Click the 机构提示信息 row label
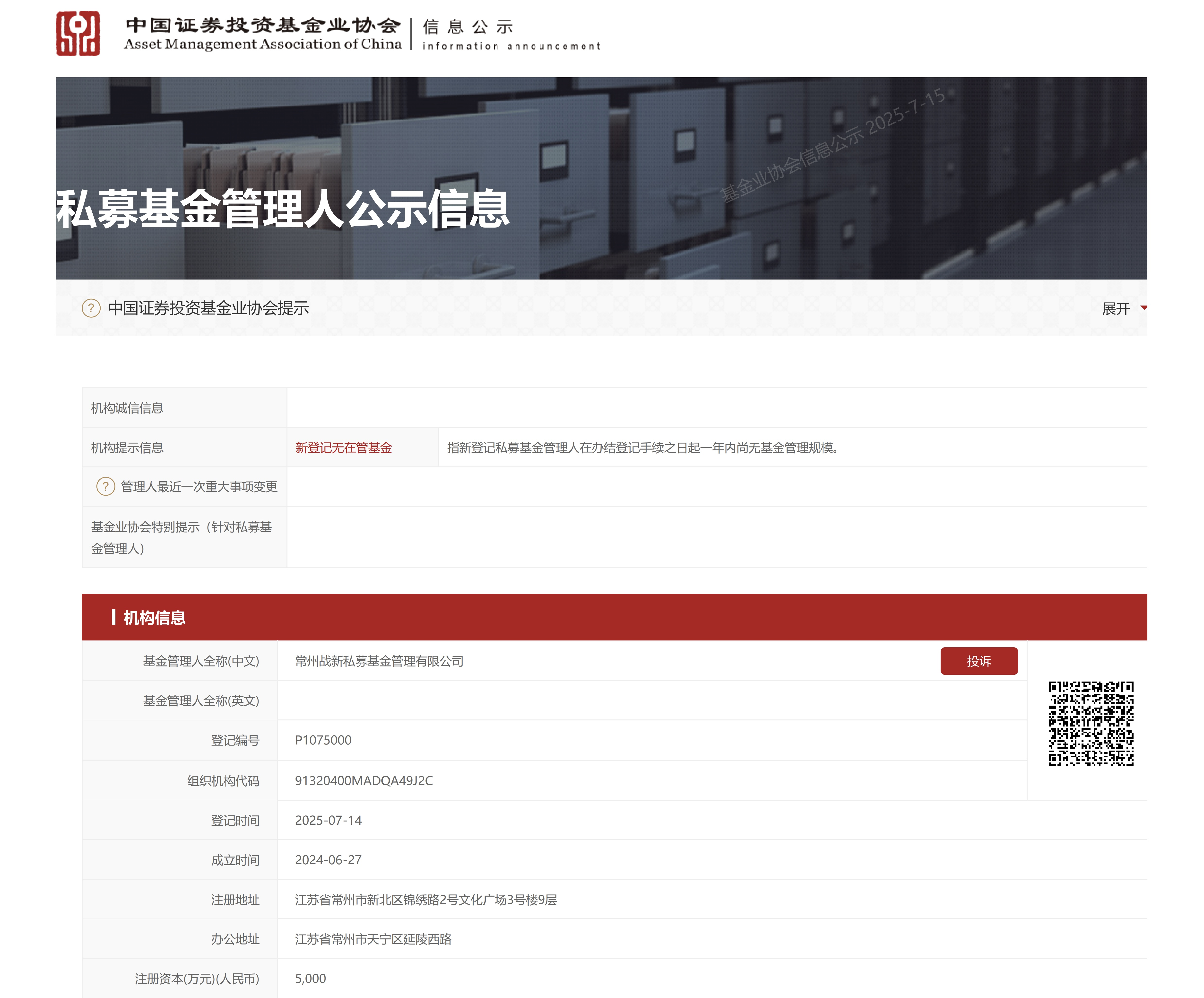The height and width of the screenshot is (998, 1204). click(x=127, y=447)
